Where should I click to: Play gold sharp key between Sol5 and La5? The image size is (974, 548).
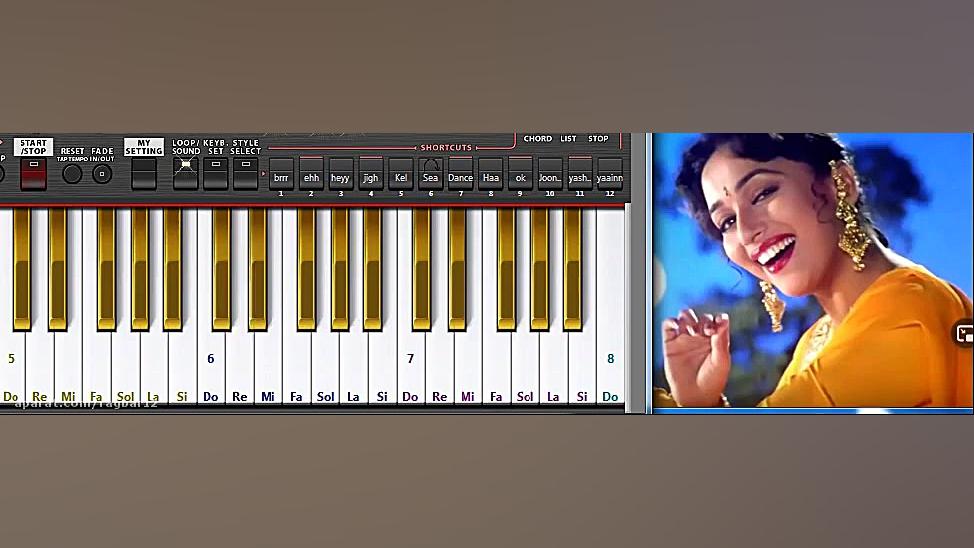tap(140, 268)
